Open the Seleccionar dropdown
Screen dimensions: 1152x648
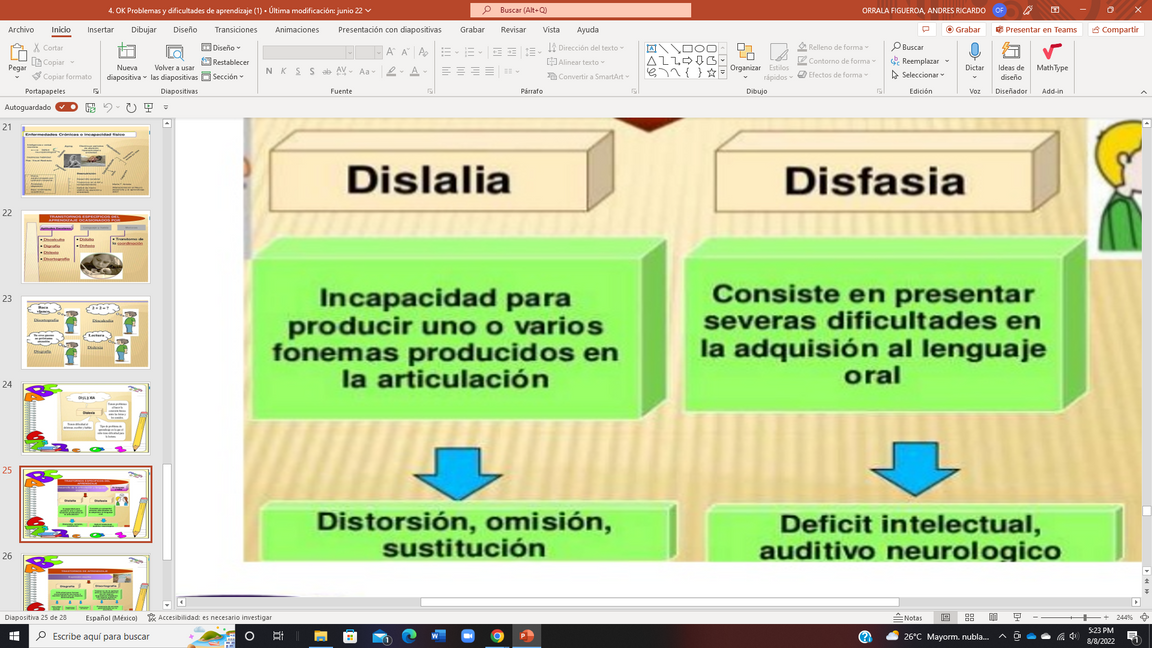(x=918, y=75)
